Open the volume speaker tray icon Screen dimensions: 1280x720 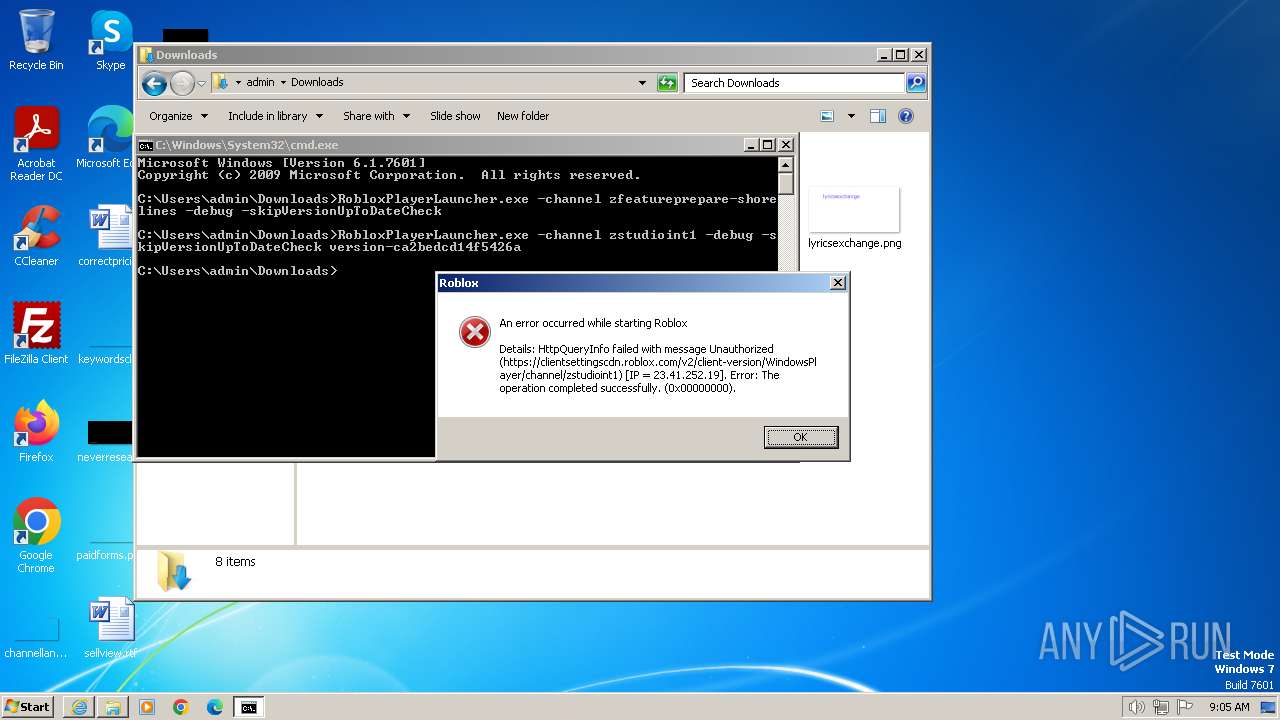click(x=1137, y=707)
